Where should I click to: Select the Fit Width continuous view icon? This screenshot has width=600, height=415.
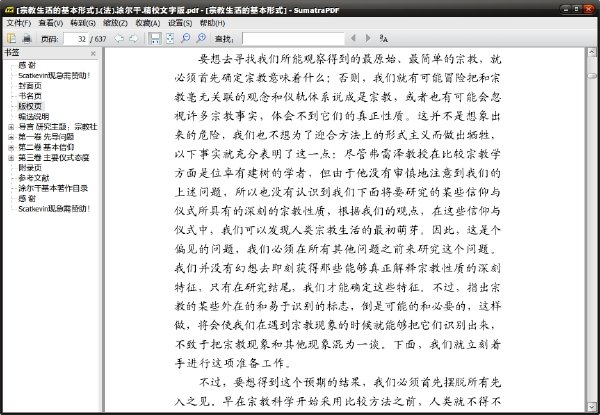pos(155,38)
